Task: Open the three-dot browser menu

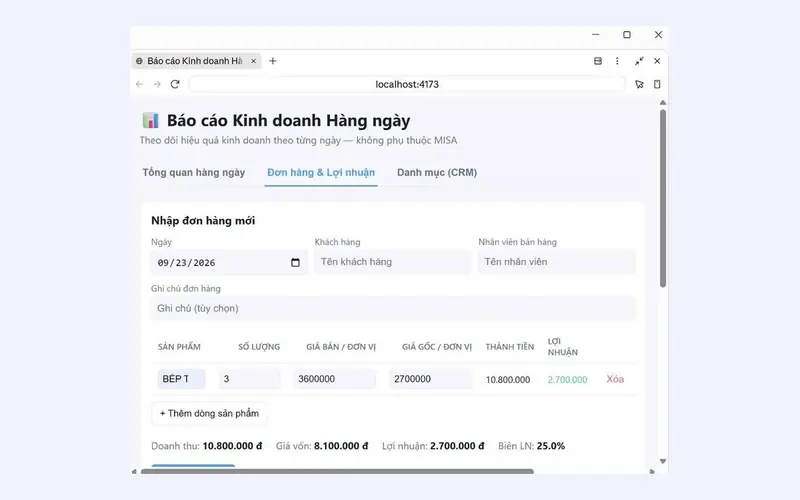Action: [x=617, y=61]
